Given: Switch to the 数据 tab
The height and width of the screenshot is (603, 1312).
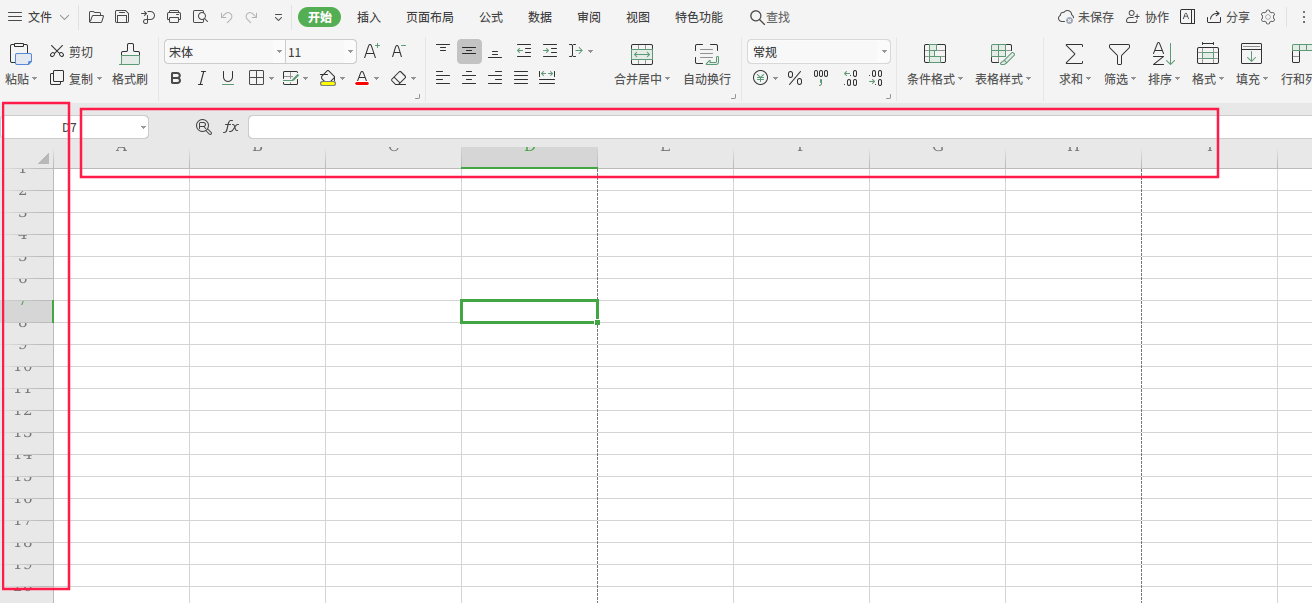Looking at the screenshot, I should [x=540, y=17].
